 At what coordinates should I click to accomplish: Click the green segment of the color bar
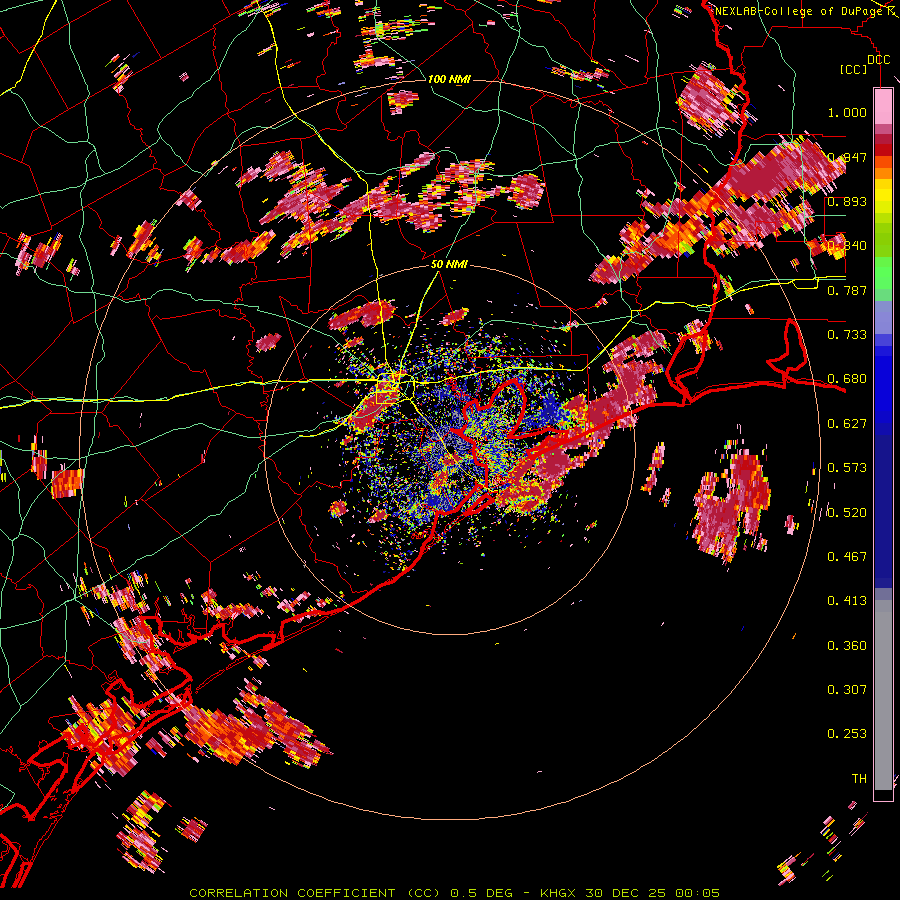pos(883,276)
